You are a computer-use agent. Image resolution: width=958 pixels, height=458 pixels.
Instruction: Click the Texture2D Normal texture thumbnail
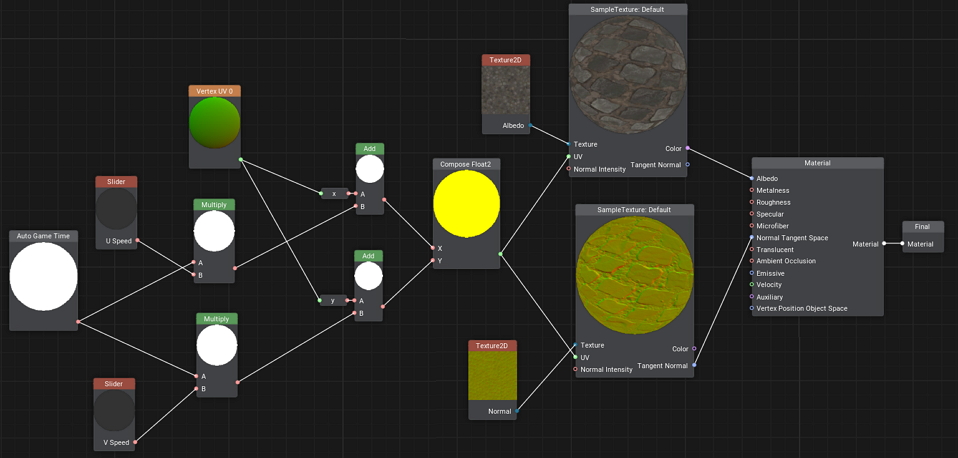click(x=492, y=376)
